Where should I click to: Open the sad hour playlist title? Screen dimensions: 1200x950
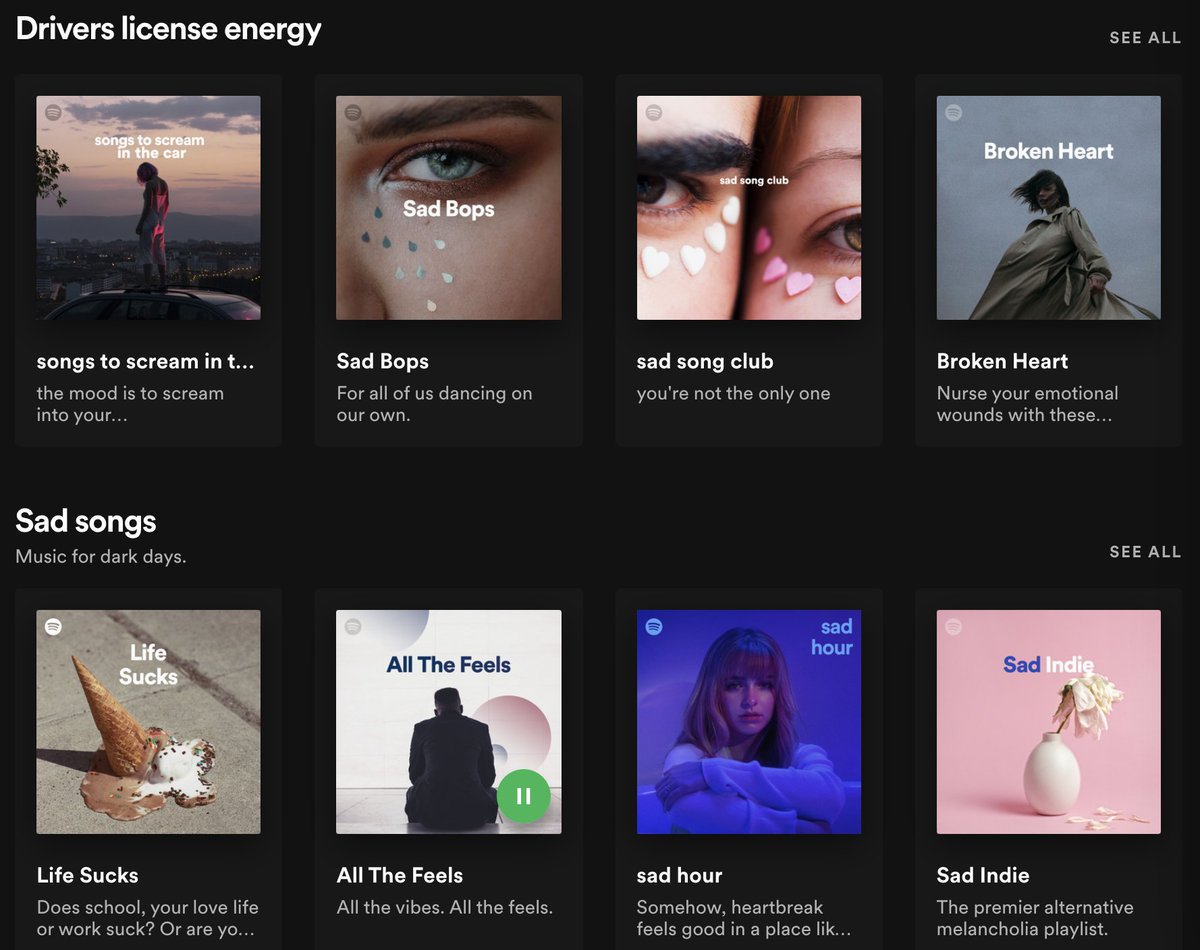(x=679, y=875)
